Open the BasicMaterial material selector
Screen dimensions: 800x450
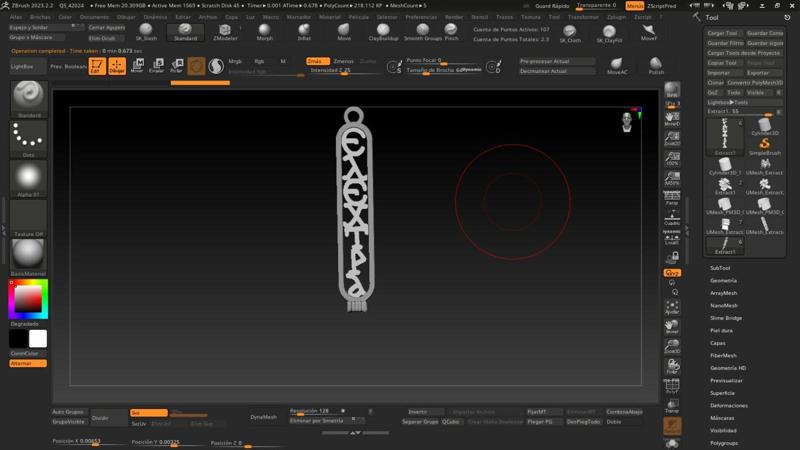pyautogui.click(x=29, y=258)
